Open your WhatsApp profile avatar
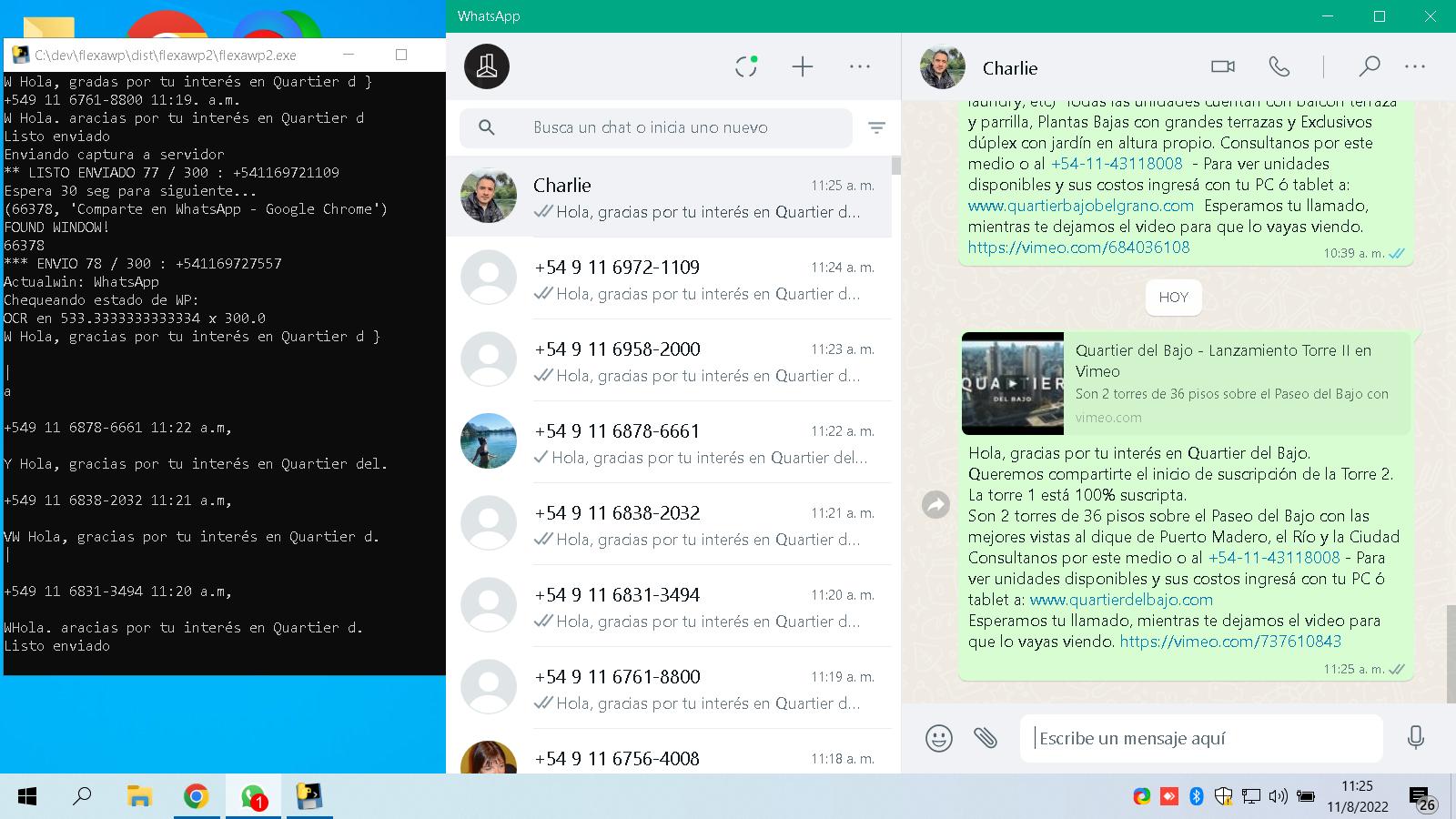 pos(487,66)
